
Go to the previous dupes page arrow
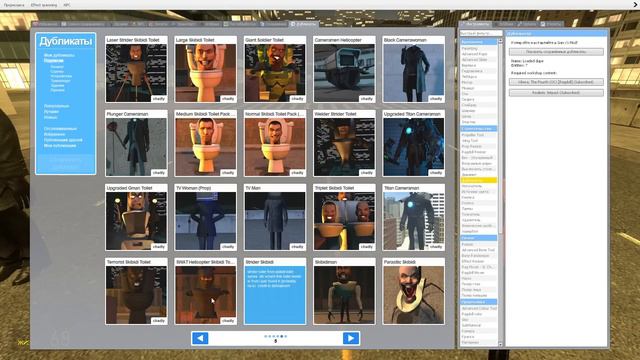pos(200,338)
